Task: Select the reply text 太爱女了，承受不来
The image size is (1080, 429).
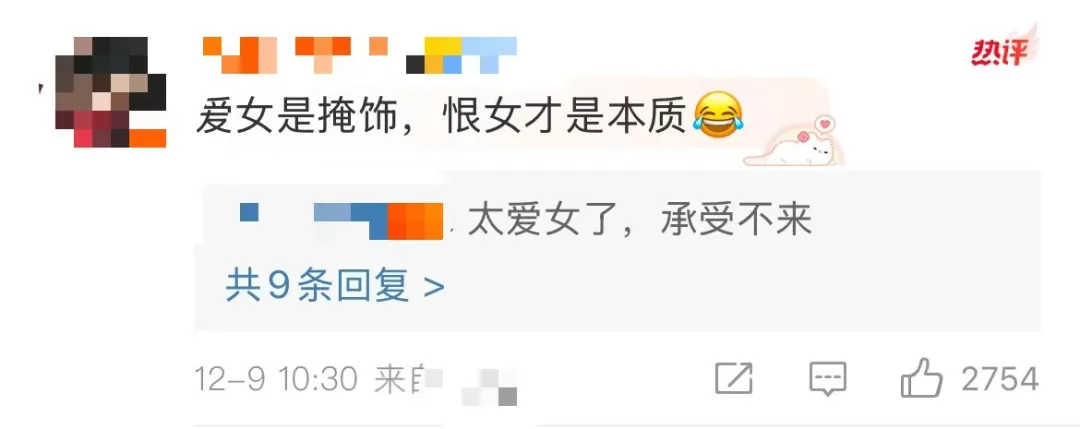Action: (x=640, y=222)
